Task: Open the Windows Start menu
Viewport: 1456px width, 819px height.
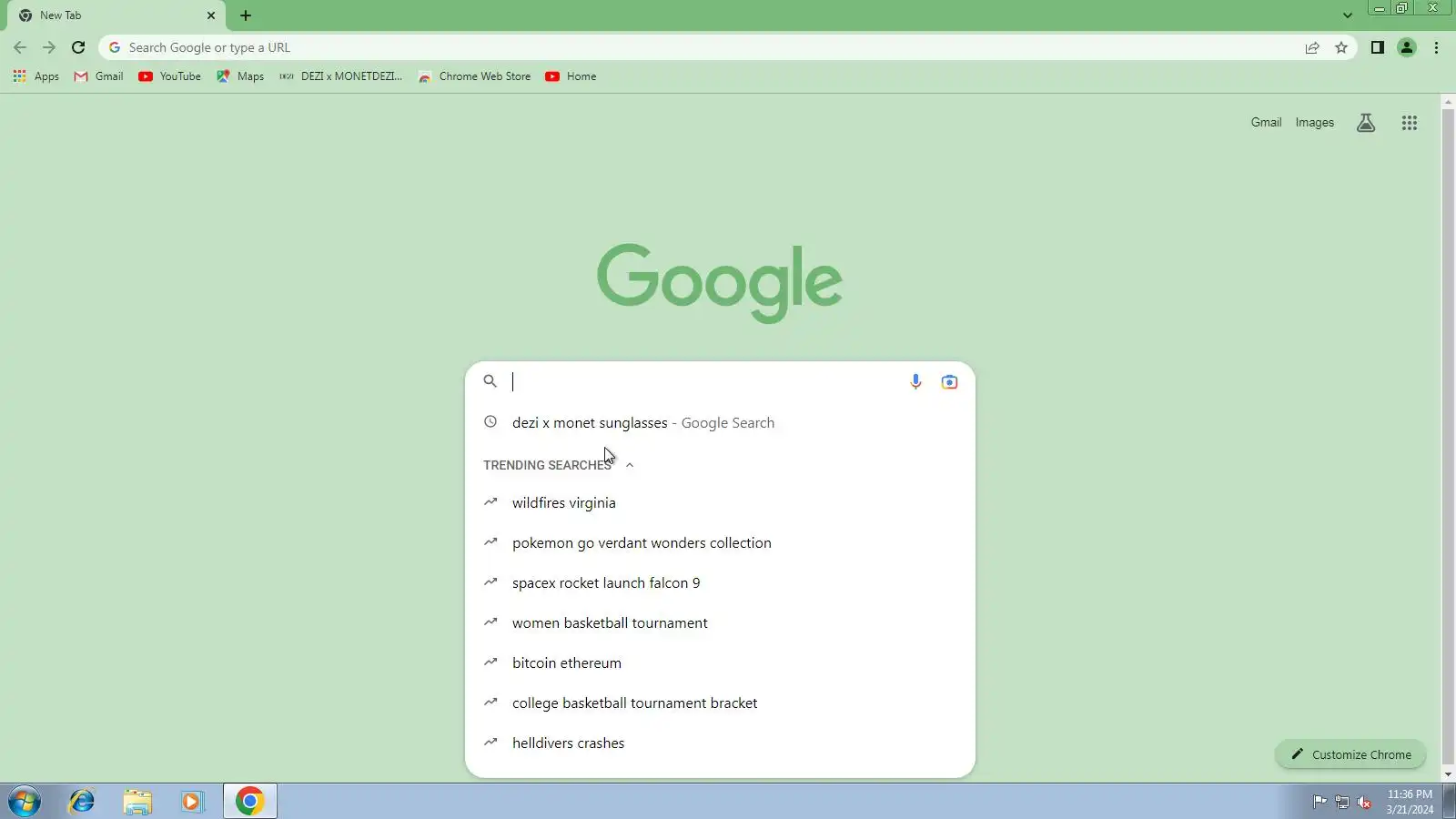Action: pos(25,802)
